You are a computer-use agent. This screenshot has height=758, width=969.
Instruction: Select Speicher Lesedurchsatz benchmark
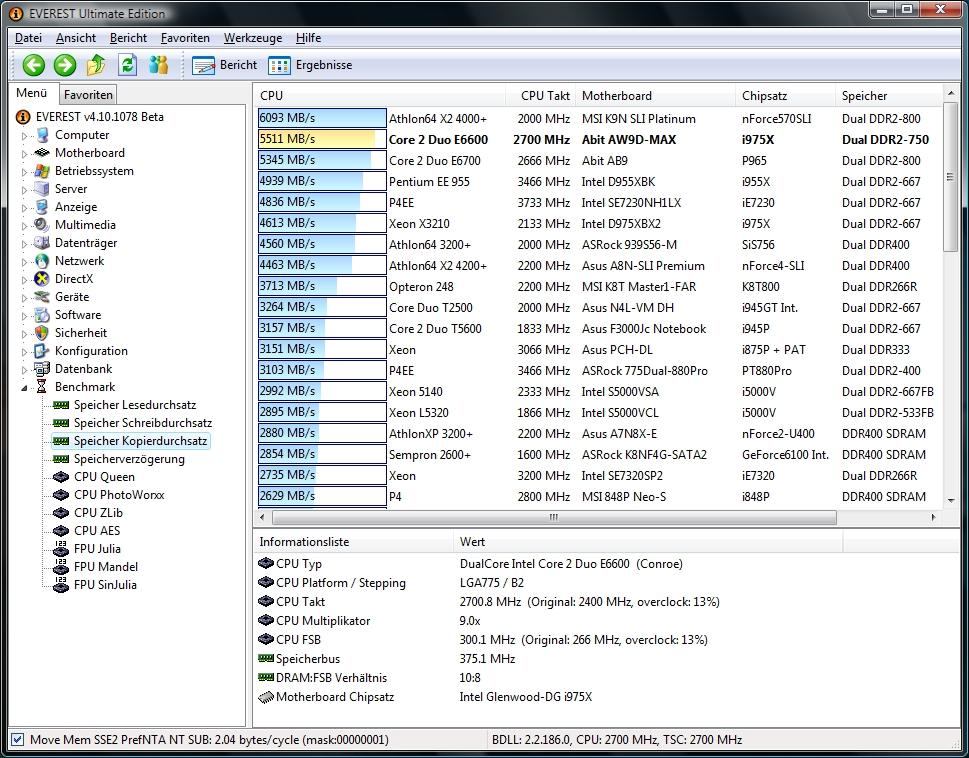[x=135, y=405]
